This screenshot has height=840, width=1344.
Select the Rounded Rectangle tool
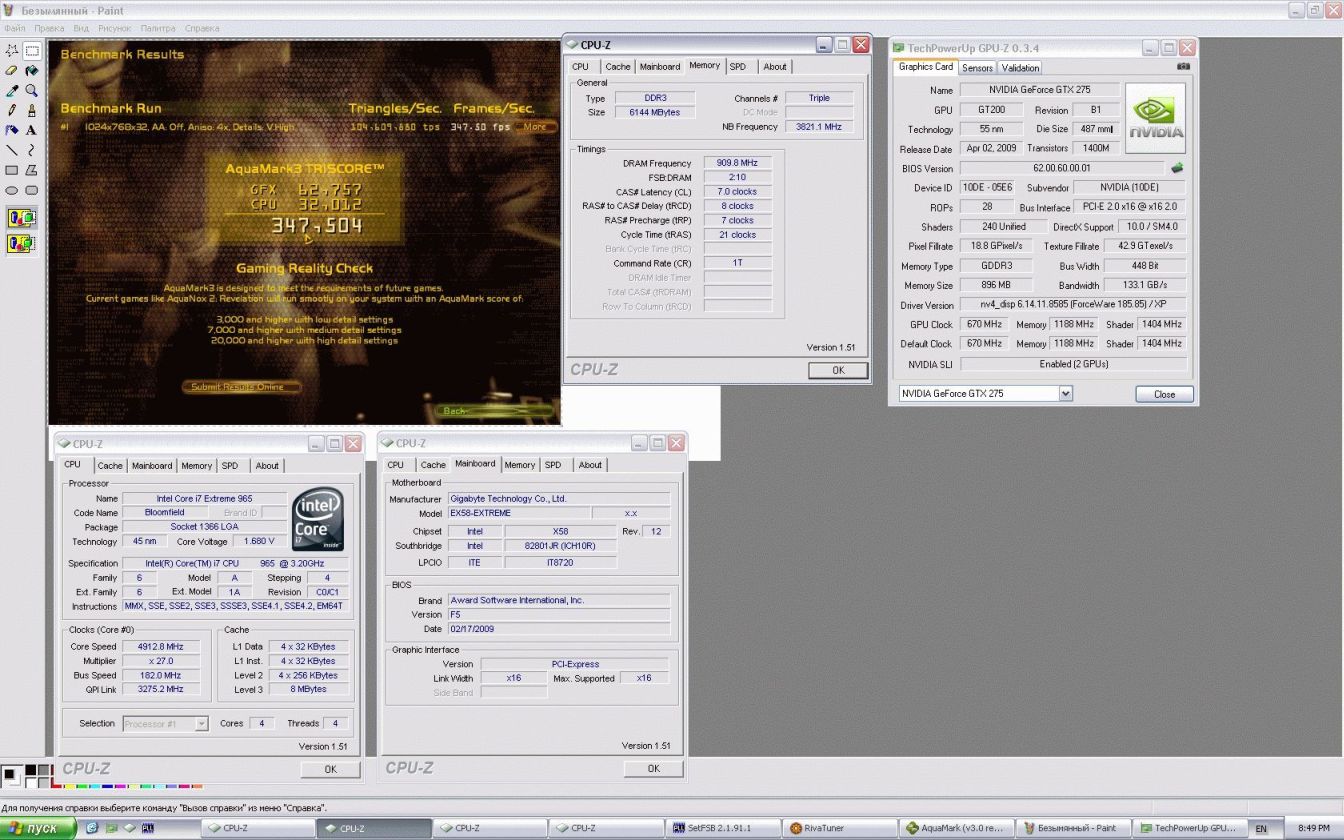point(32,190)
